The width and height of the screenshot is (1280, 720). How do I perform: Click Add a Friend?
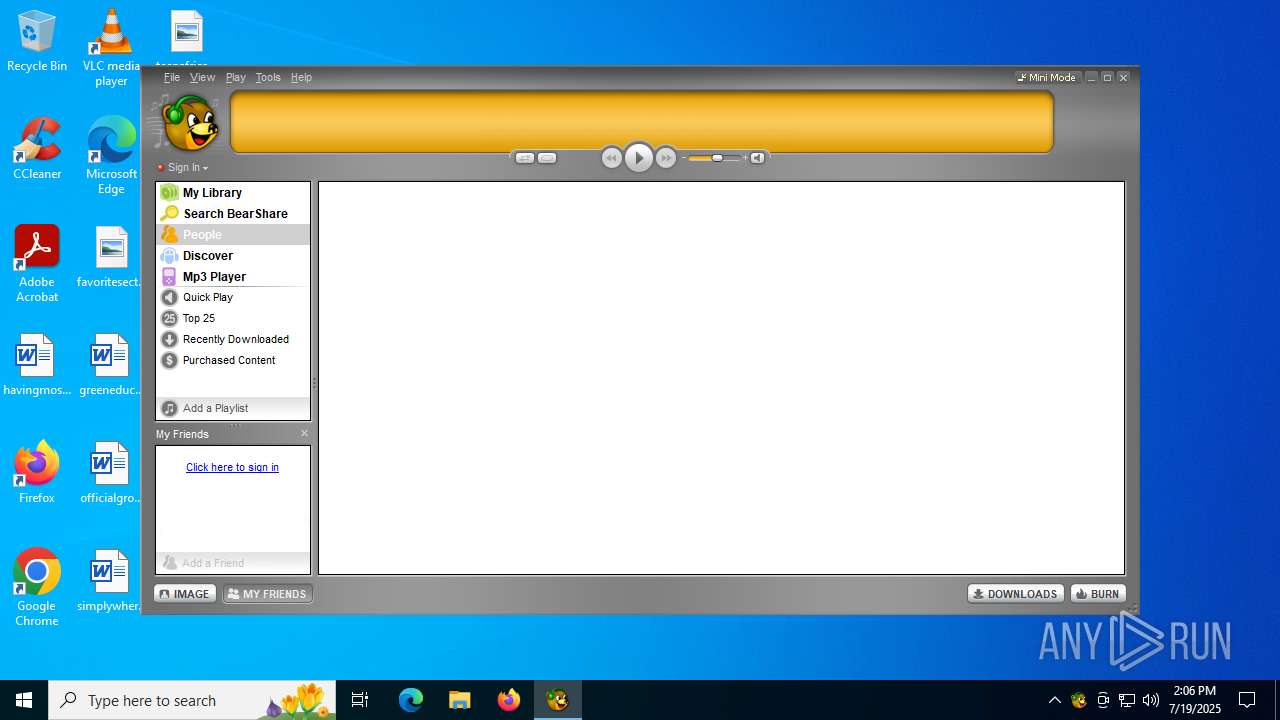coord(232,562)
